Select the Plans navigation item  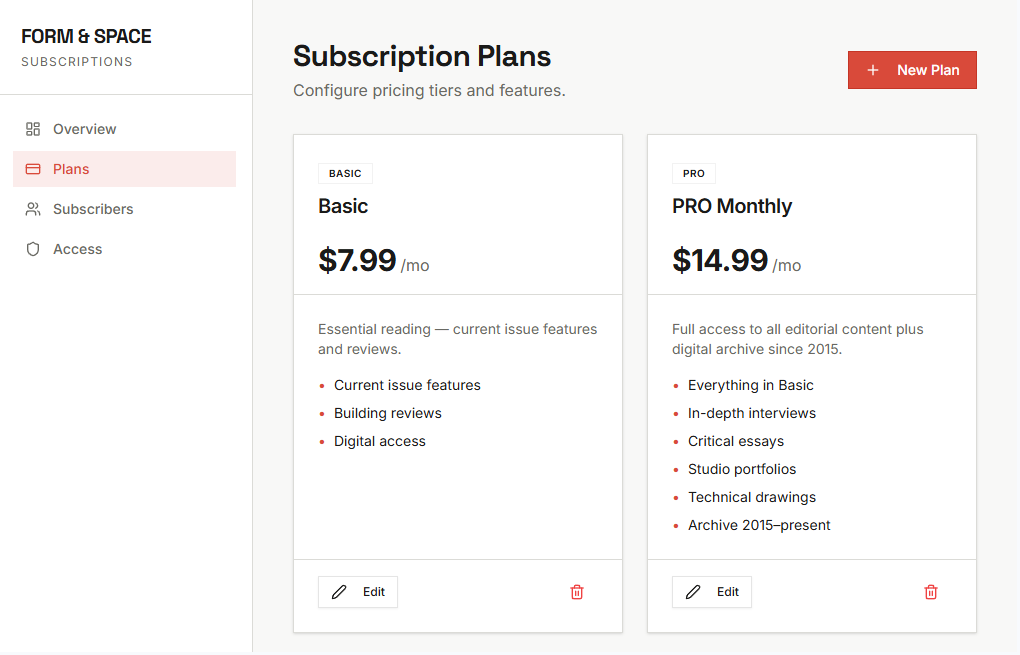click(x=71, y=169)
